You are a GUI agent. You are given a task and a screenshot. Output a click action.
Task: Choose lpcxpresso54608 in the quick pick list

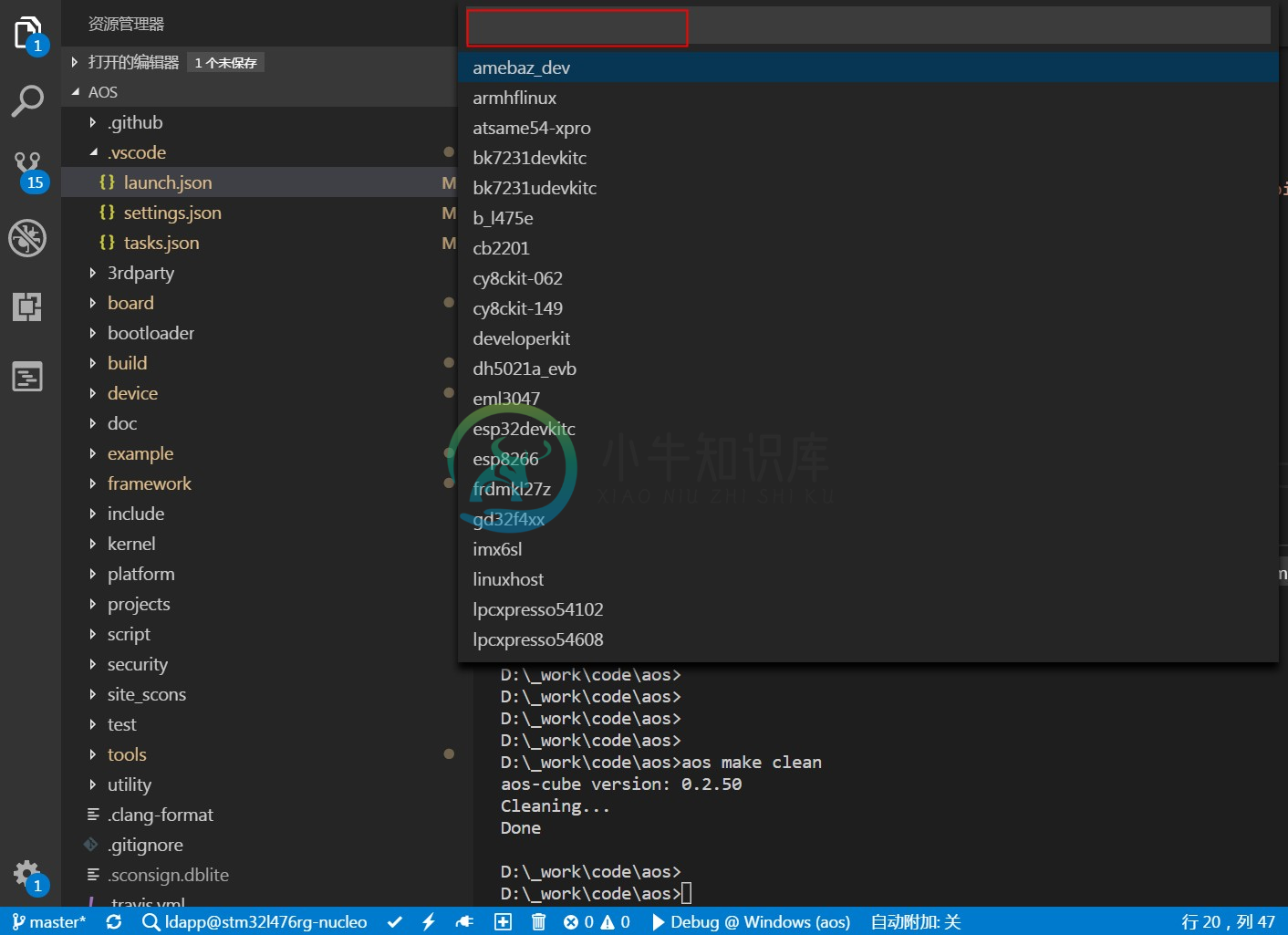pos(867,639)
